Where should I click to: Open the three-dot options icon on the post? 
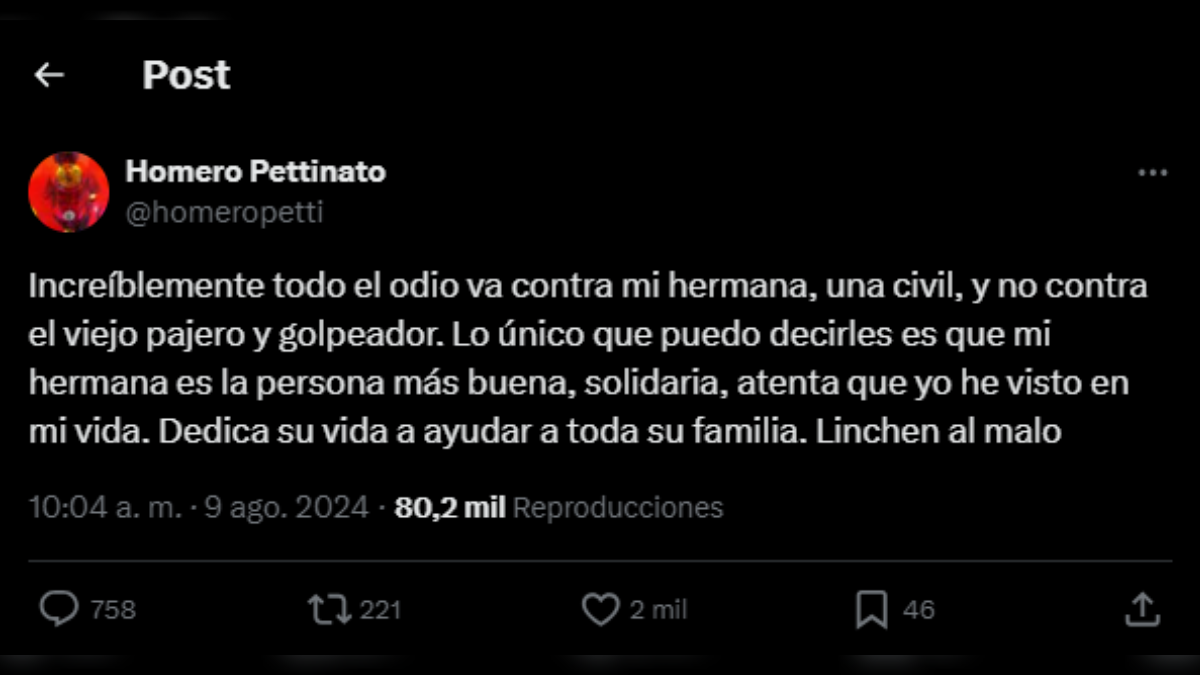click(x=1150, y=171)
